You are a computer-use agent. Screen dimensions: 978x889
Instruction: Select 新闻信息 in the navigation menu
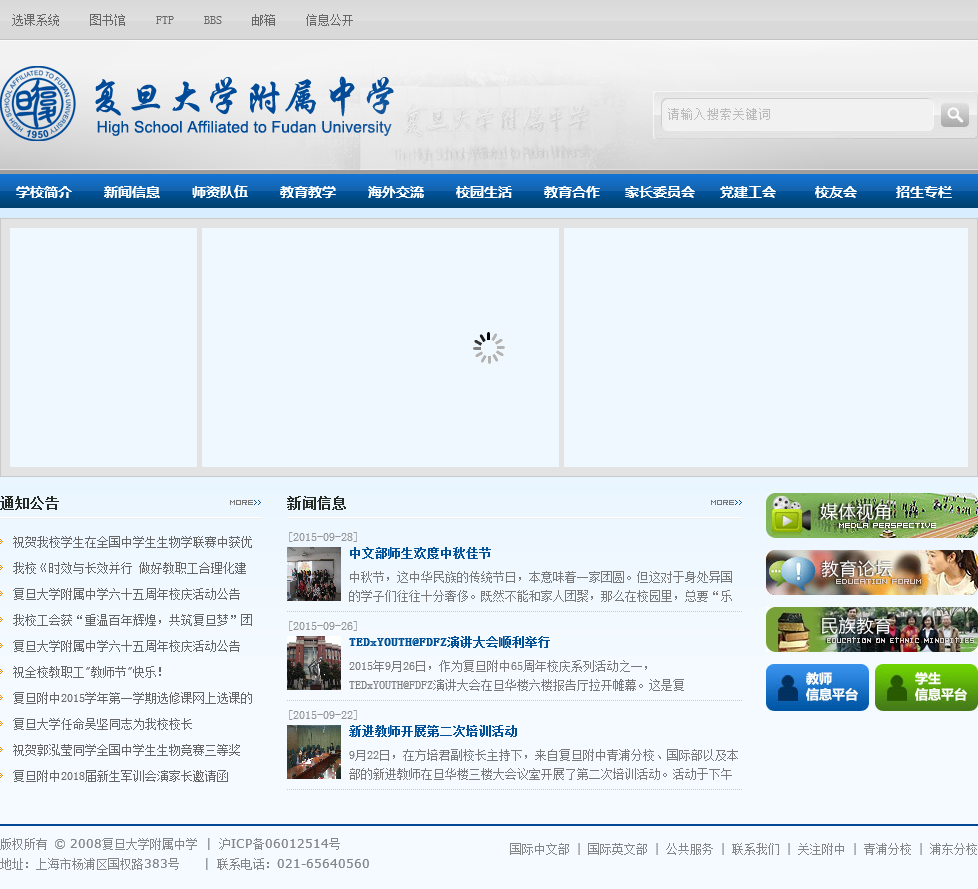click(132, 192)
